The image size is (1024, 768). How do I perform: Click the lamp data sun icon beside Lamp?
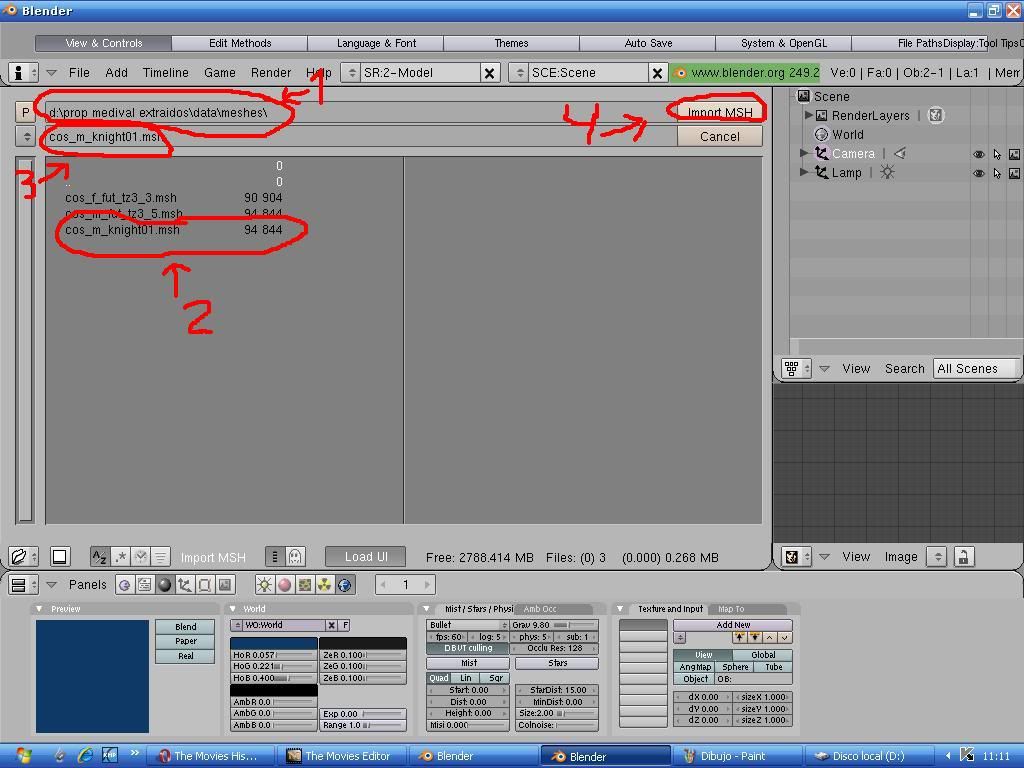pyautogui.click(x=887, y=172)
